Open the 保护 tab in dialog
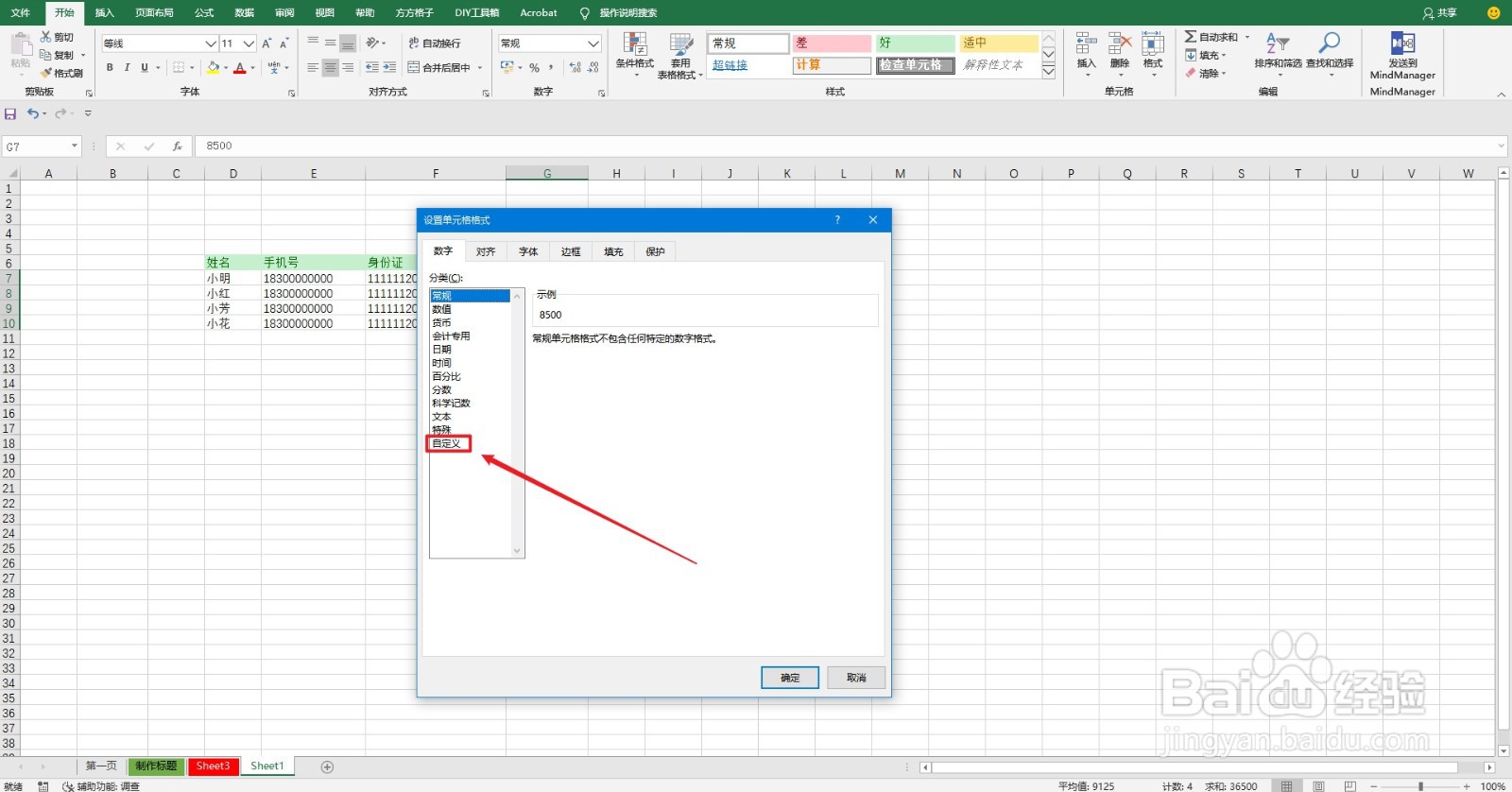1512x792 pixels. (x=656, y=251)
